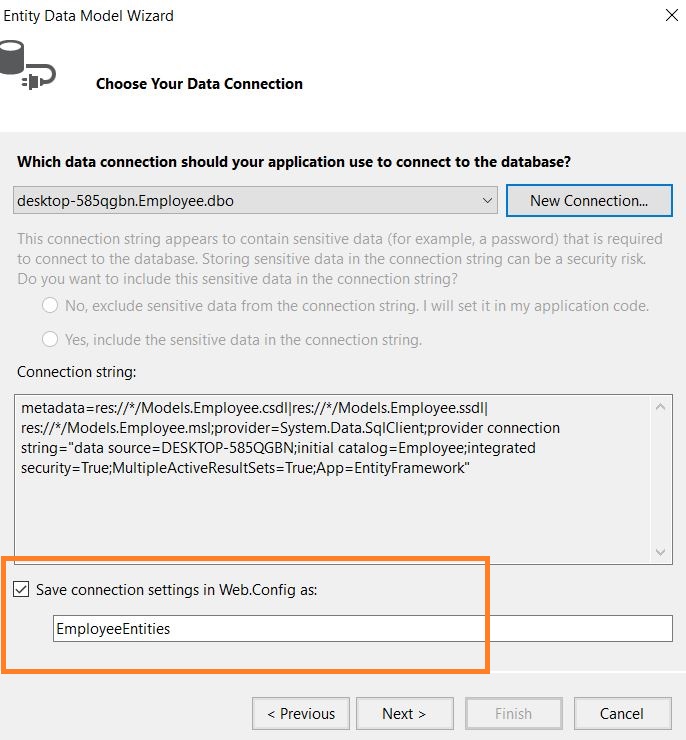Click inside the connection string text area
Viewport: 686px width, 740px height.
[x=332, y=479]
